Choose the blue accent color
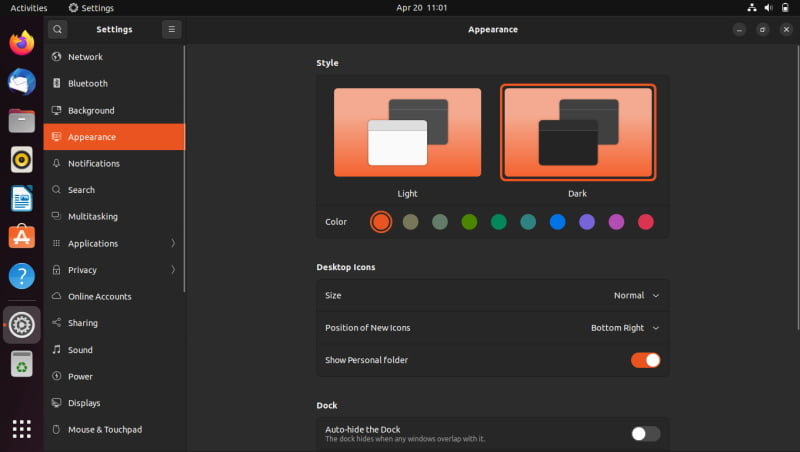 pyautogui.click(x=557, y=222)
